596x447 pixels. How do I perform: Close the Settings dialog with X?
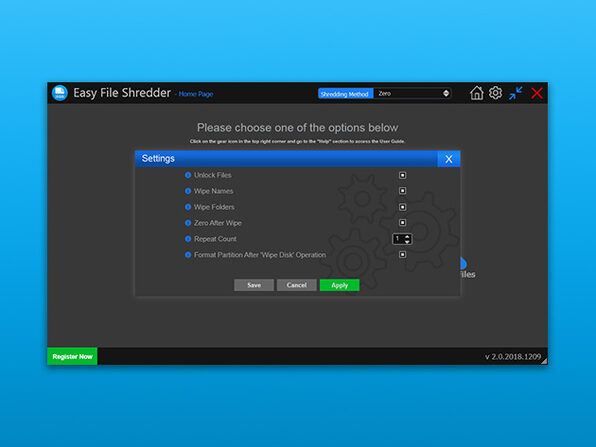pyautogui.click(x=449, y=159)
